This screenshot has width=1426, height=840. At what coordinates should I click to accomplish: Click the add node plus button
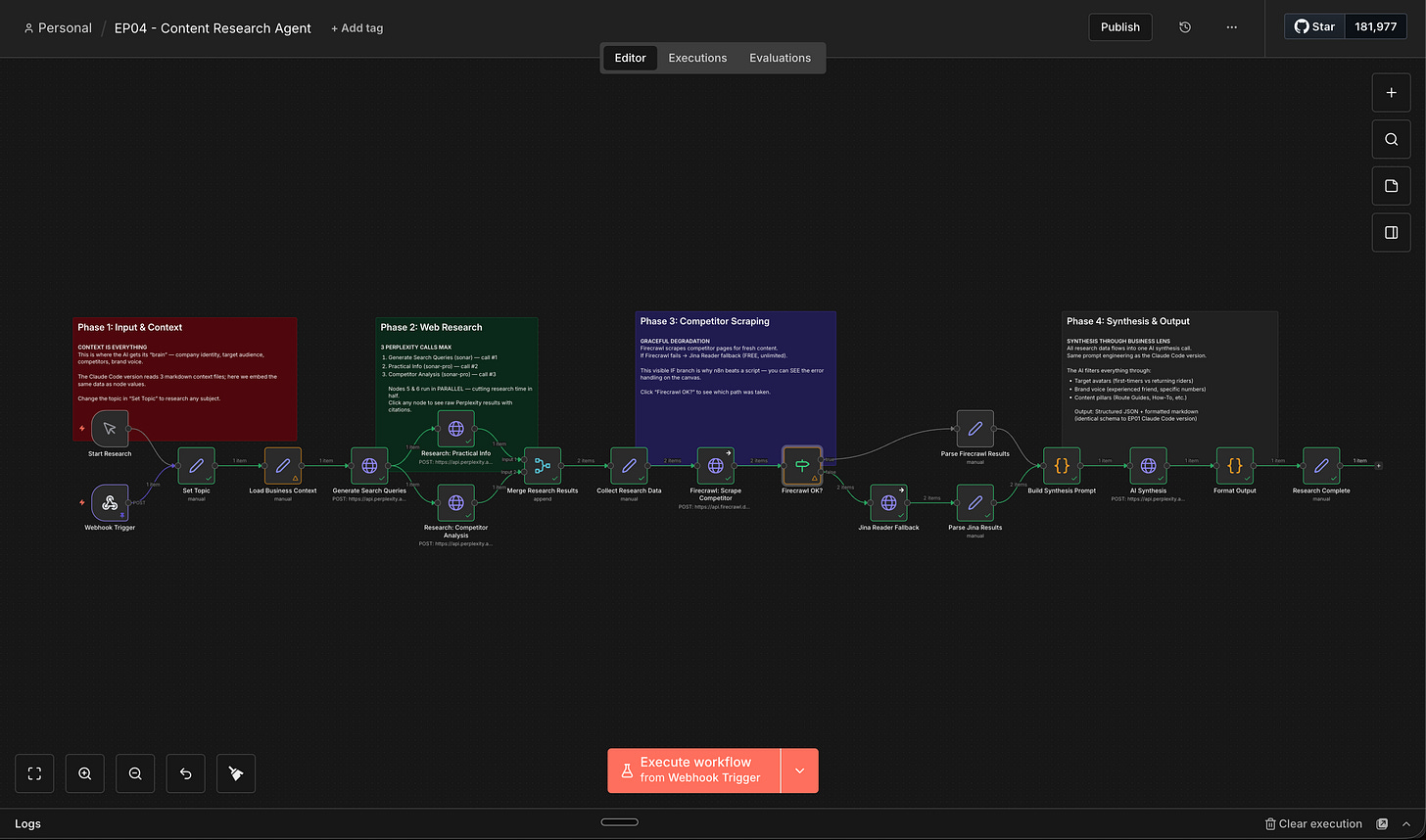click(1391, 93)
